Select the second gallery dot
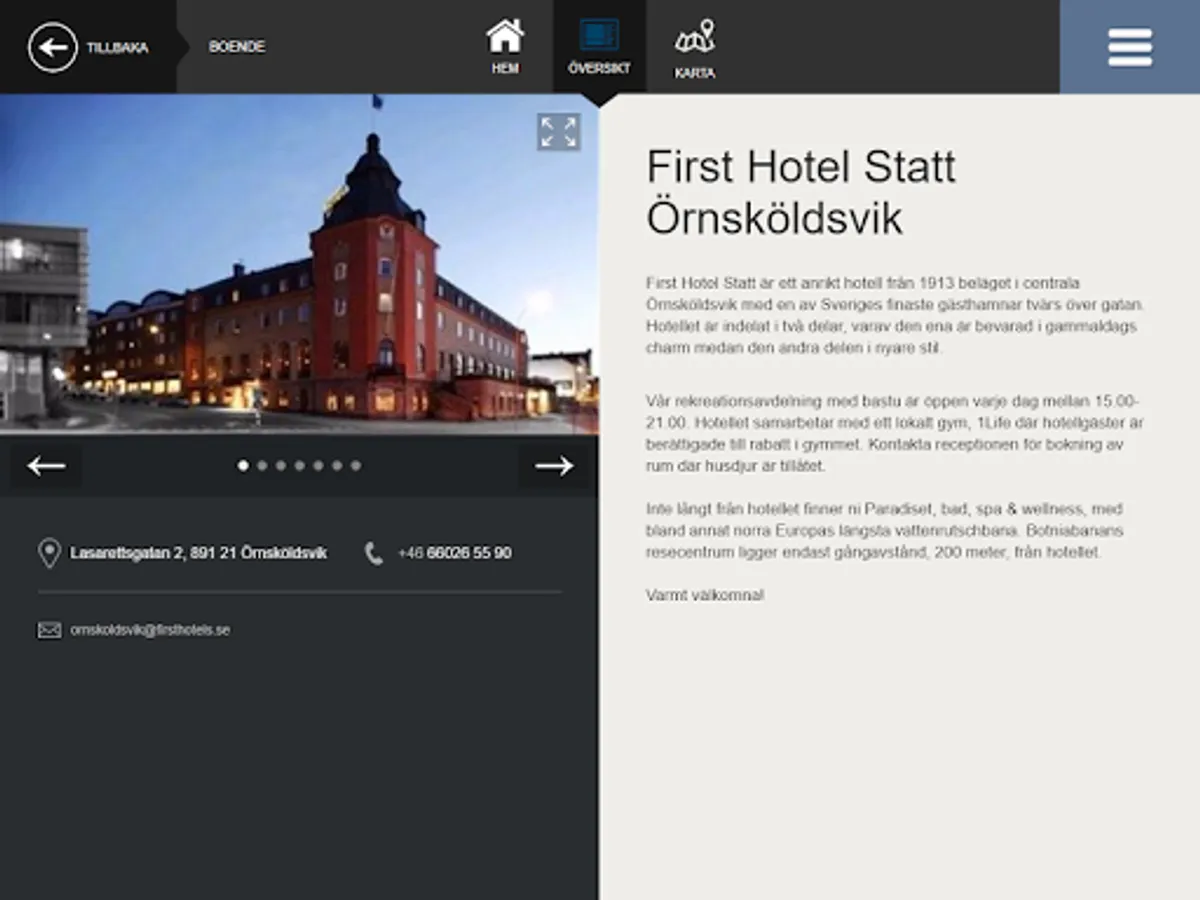The height and width of the screenshot is (900, 1200). [x=262, y=465]
